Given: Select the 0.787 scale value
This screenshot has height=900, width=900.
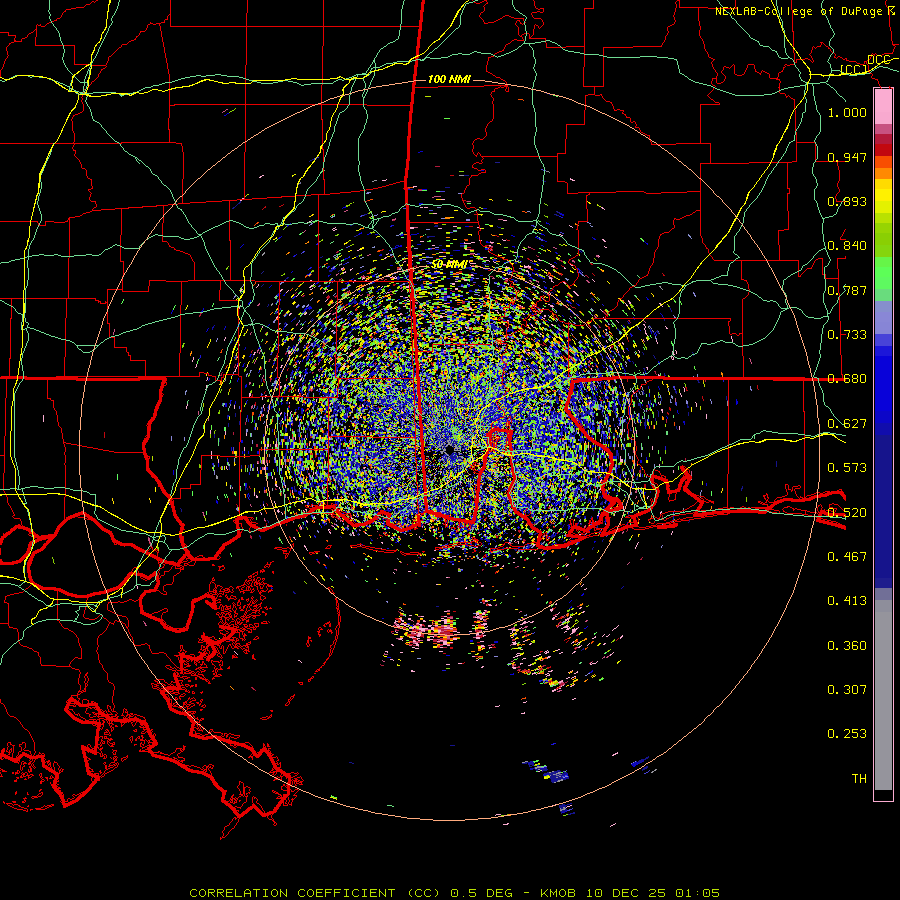Looking at the screenshot, I should tap(847, 290).
